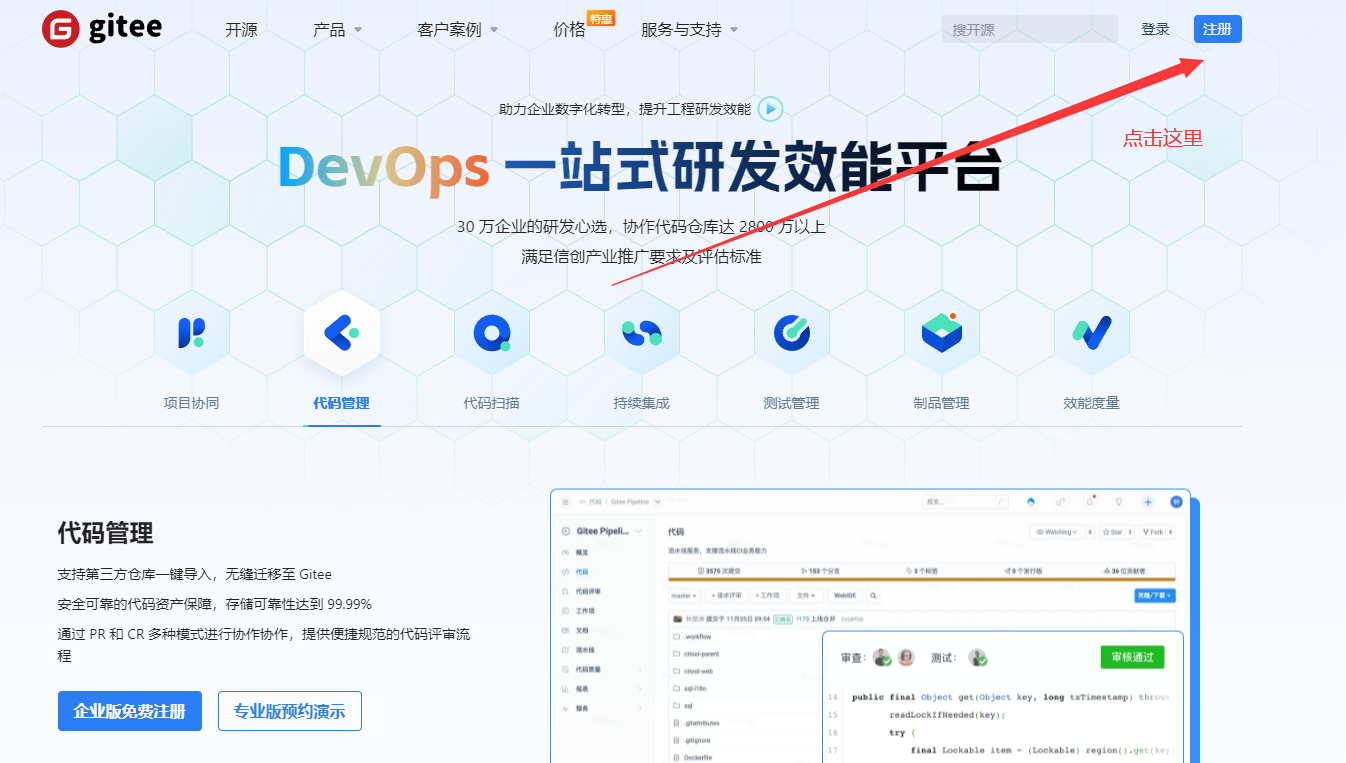Click the Gitee logo

coord(100,28)
